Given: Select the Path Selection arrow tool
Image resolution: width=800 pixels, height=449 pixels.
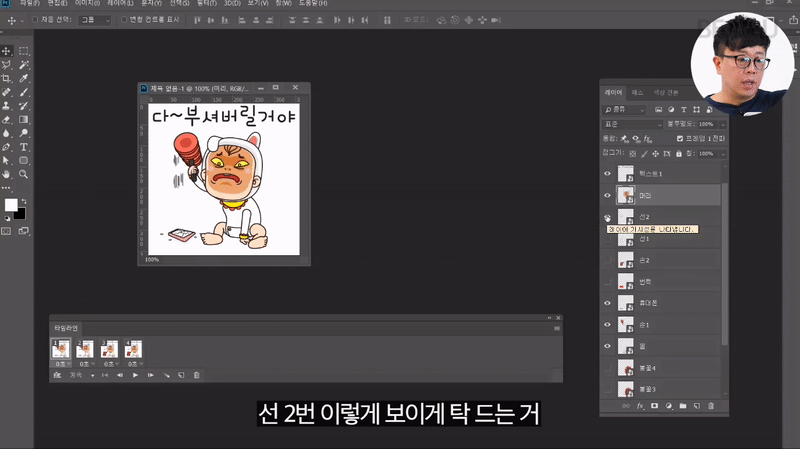Looking at the screenshot, I should 6,160.
